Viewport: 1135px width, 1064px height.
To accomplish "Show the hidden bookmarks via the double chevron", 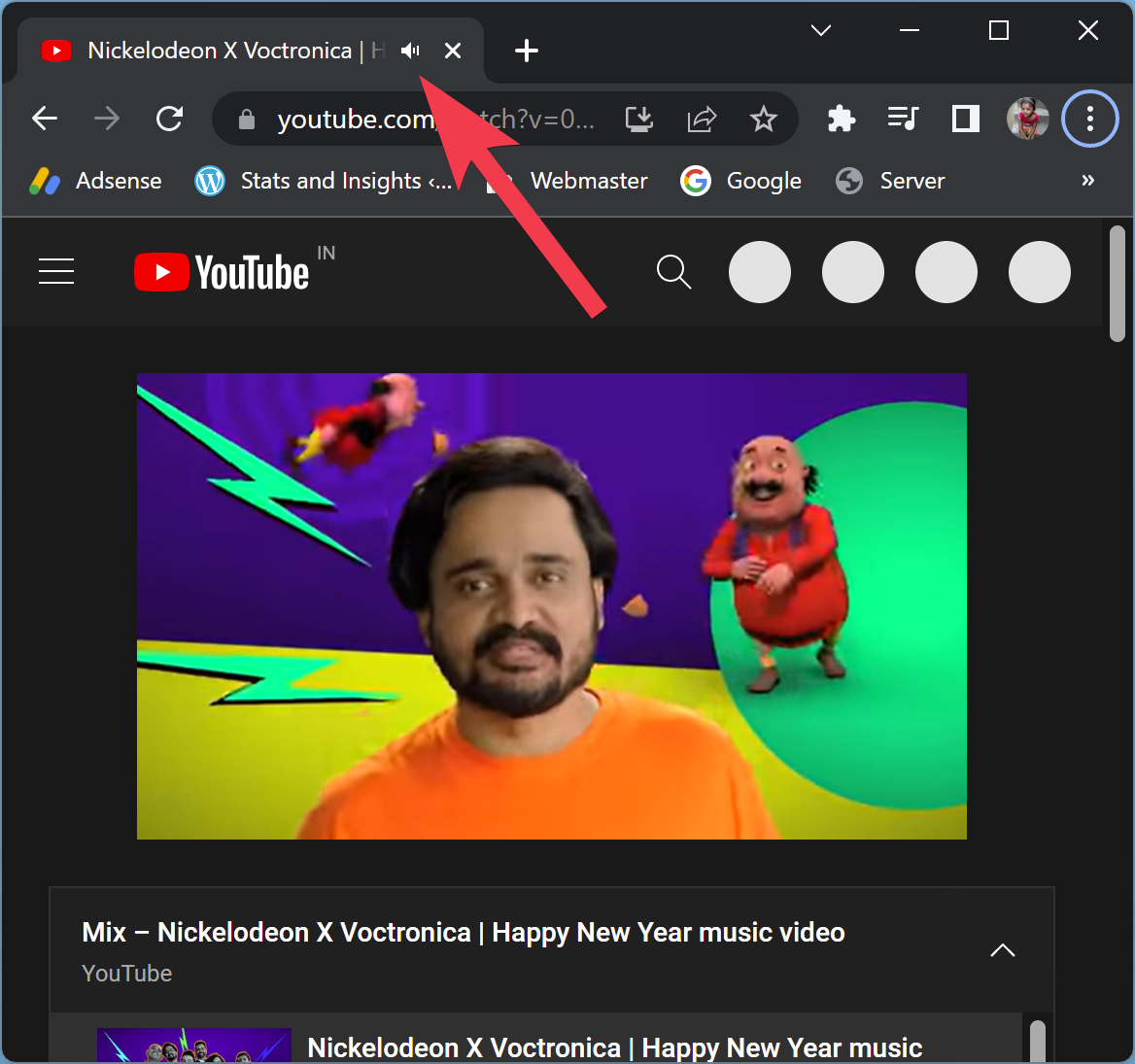I will tap(1088, 180).
